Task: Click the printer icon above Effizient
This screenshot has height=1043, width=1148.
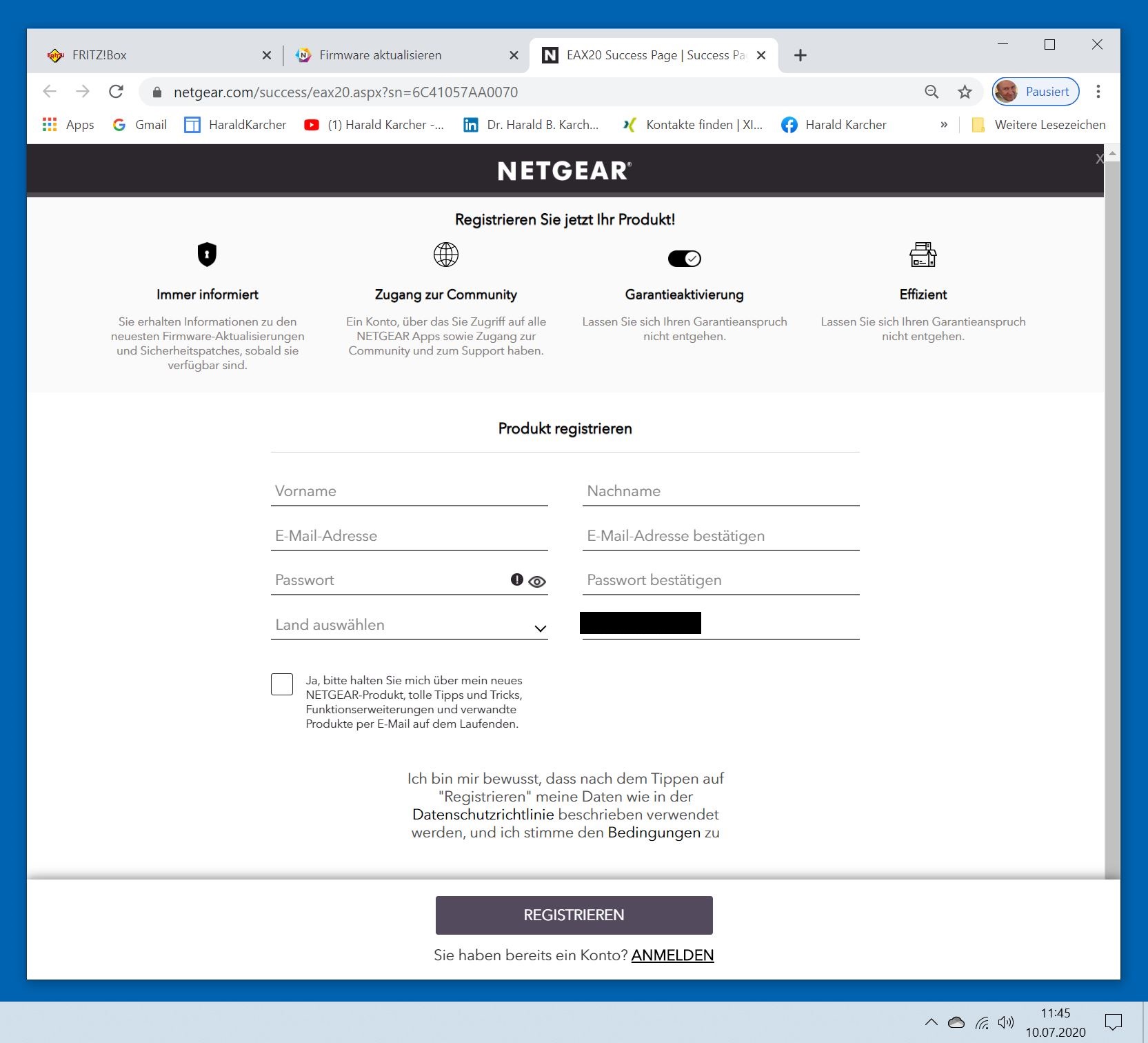Action: (x=923, y=255)
